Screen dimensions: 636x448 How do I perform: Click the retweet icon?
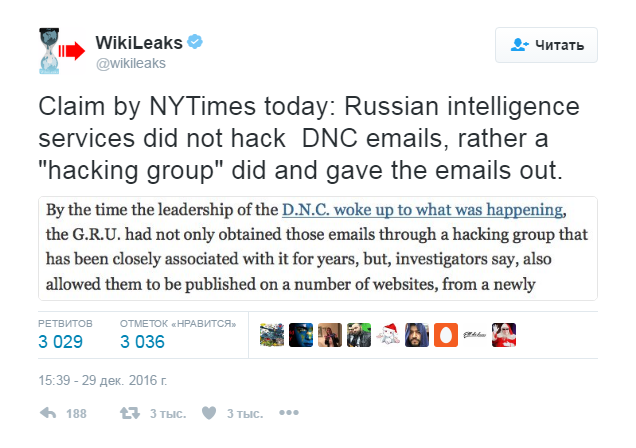coord(129,413)
